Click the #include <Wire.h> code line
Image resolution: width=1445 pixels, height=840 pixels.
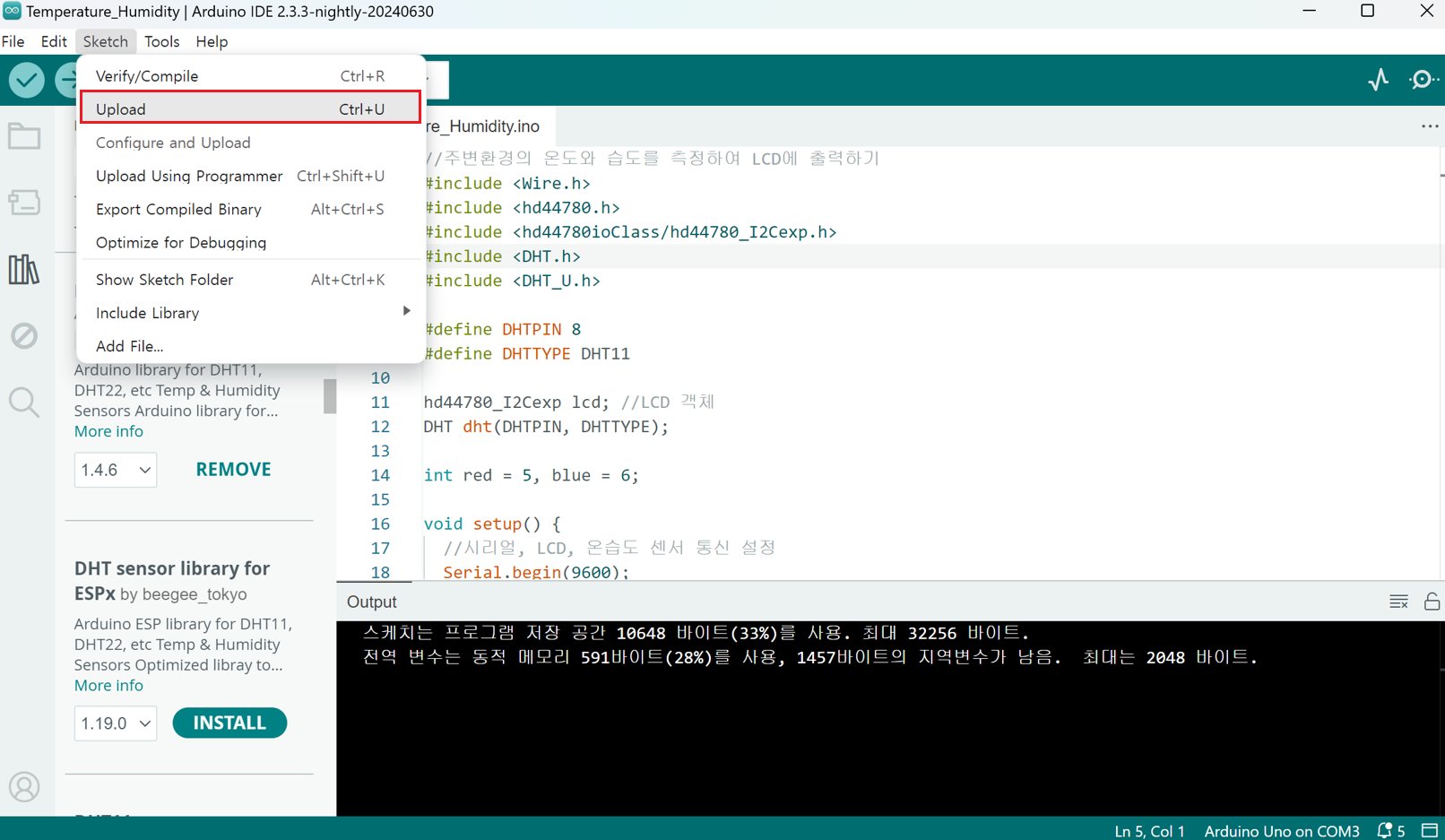pos(507,183)
